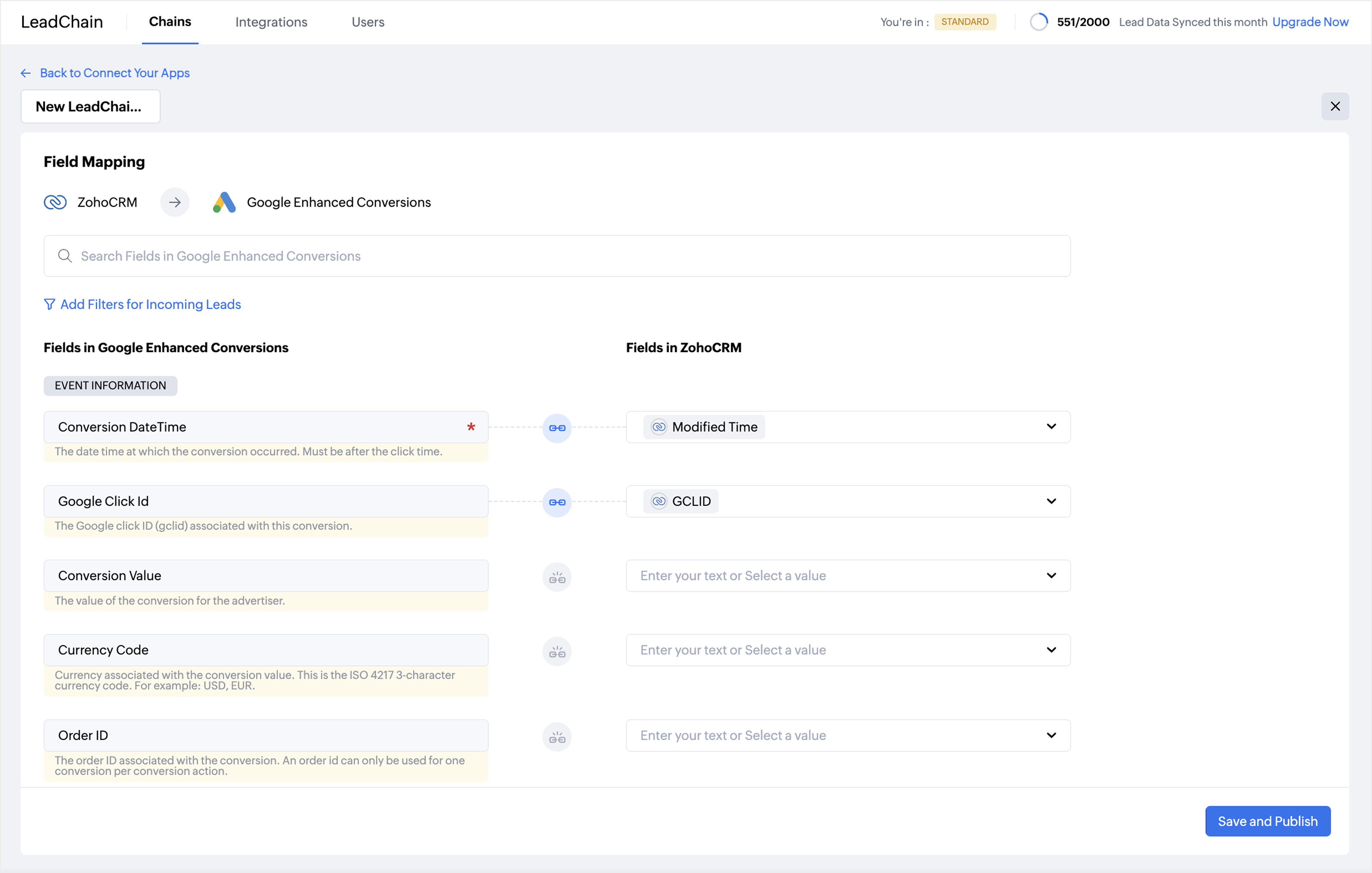Viewport: 1372px width, 873px height.
Task: Open the Users tab
Action: (x=368, y=22)
